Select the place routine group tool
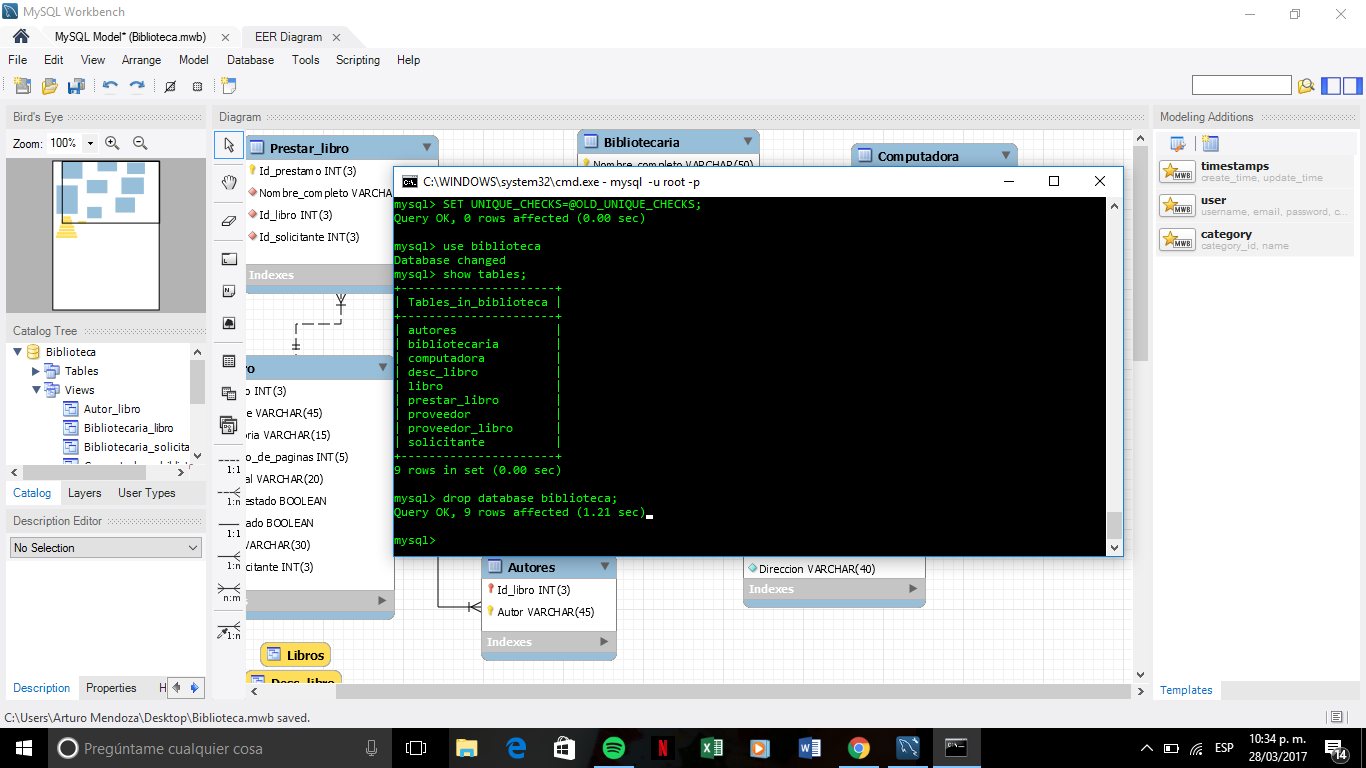Screen dimensions: 1366x768 point(229,426)
